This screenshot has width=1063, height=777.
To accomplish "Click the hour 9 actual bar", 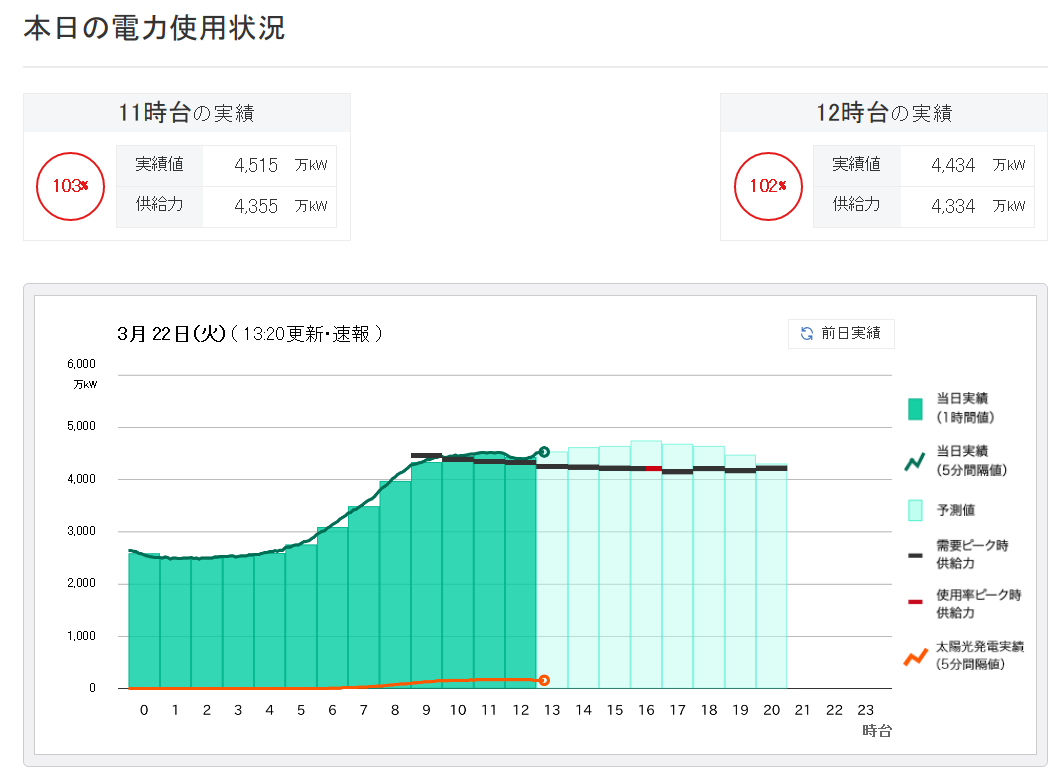I will 426,575.
